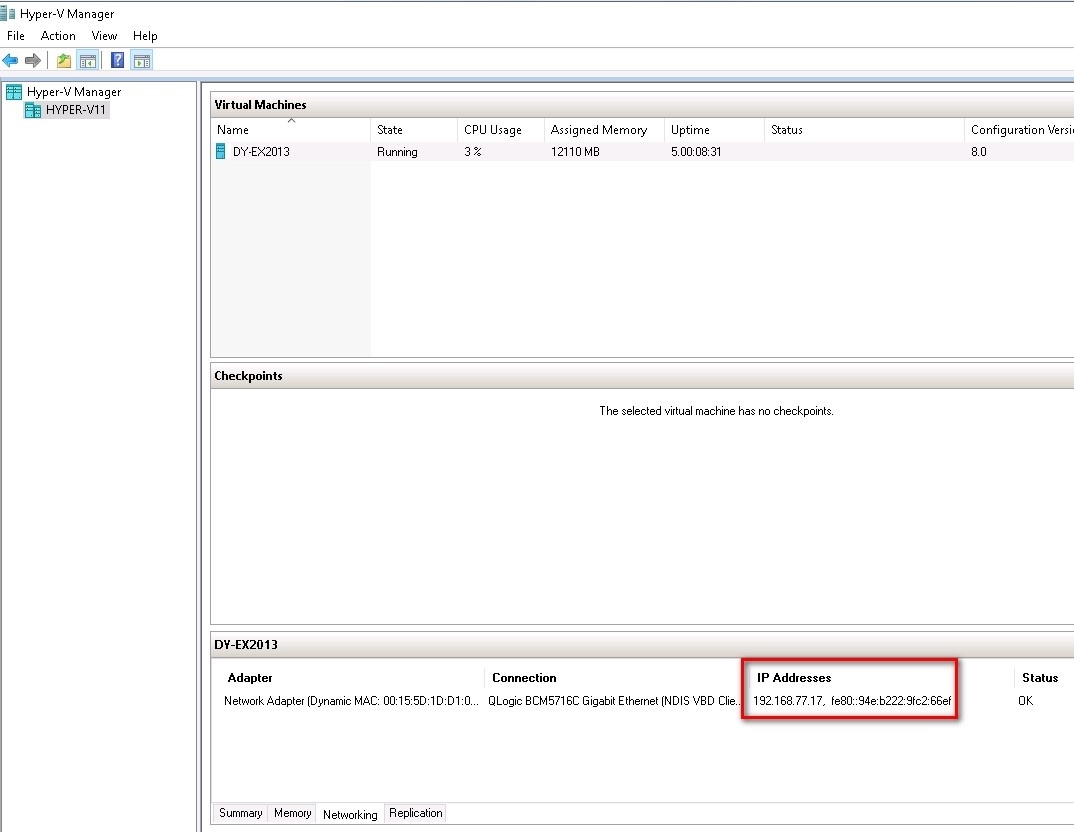1074x832 pixels.
Task: Toggle the Show/Hide Action Pane icon
Action: point(141,61)
